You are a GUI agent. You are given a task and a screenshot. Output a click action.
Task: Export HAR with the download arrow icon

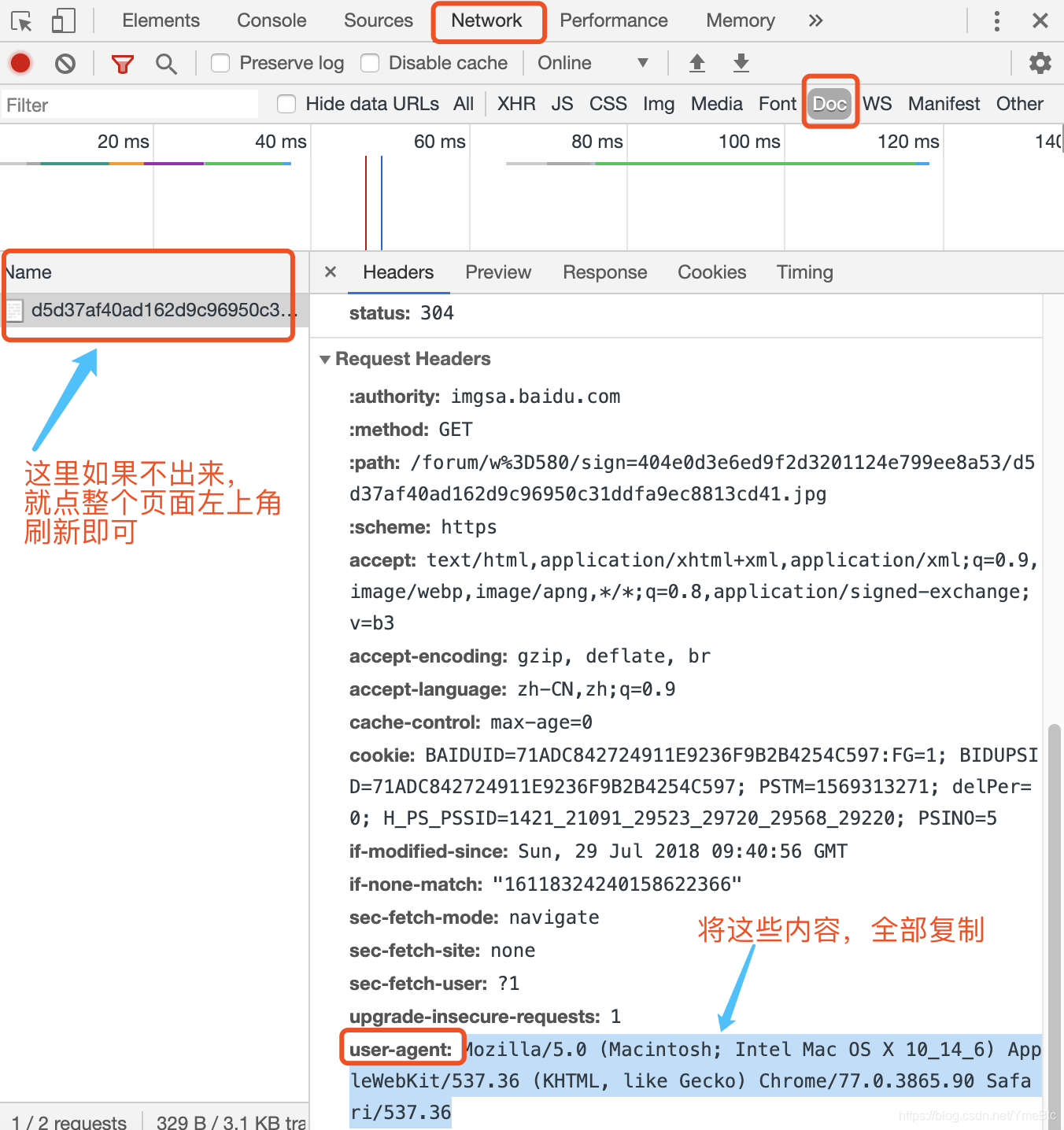(x=741, y=63)
